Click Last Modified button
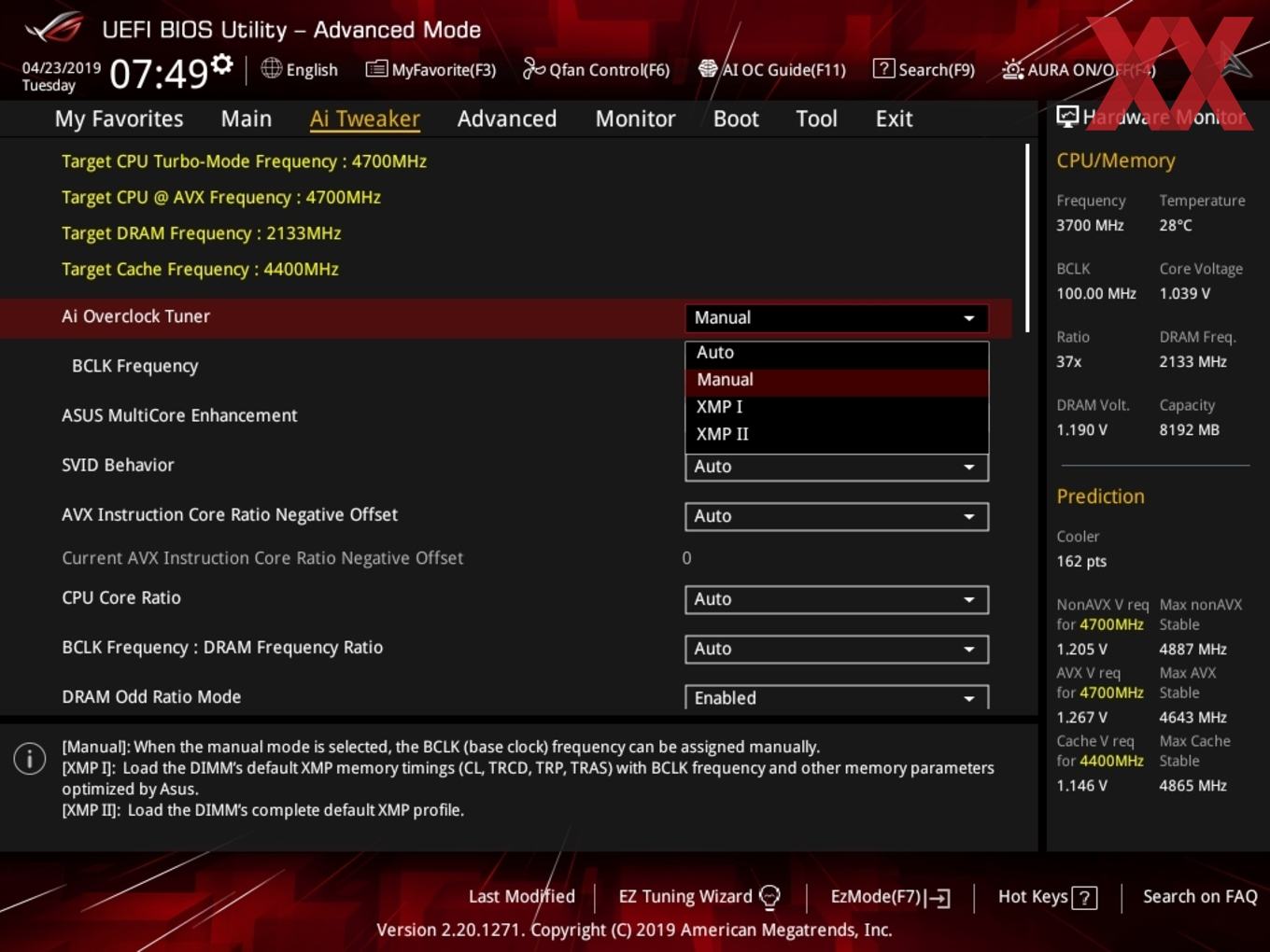Image resolution: width=1270 pixels, height=952 pixels. (x=521, y=897)
